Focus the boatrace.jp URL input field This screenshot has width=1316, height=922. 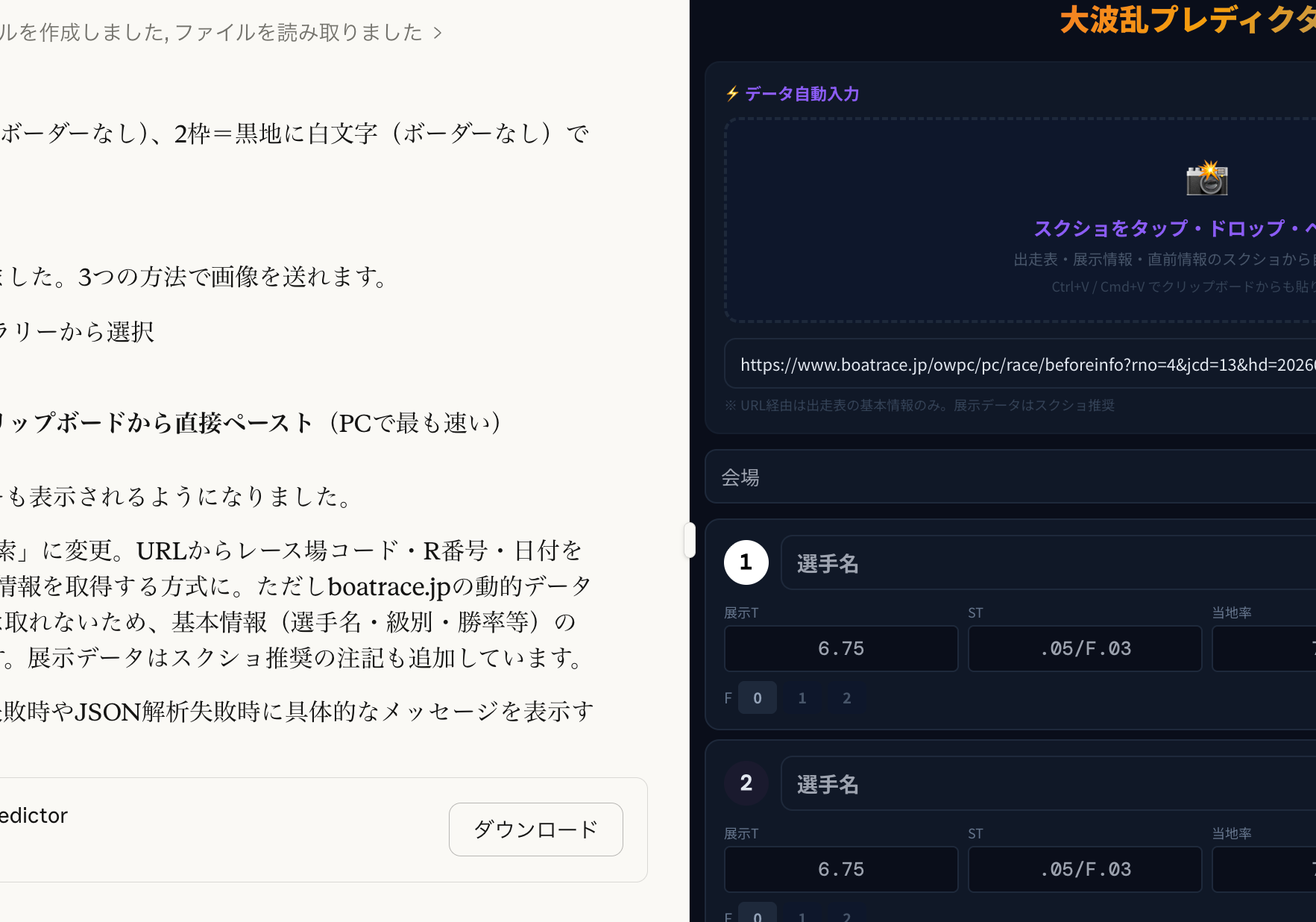coord(1021,365)
